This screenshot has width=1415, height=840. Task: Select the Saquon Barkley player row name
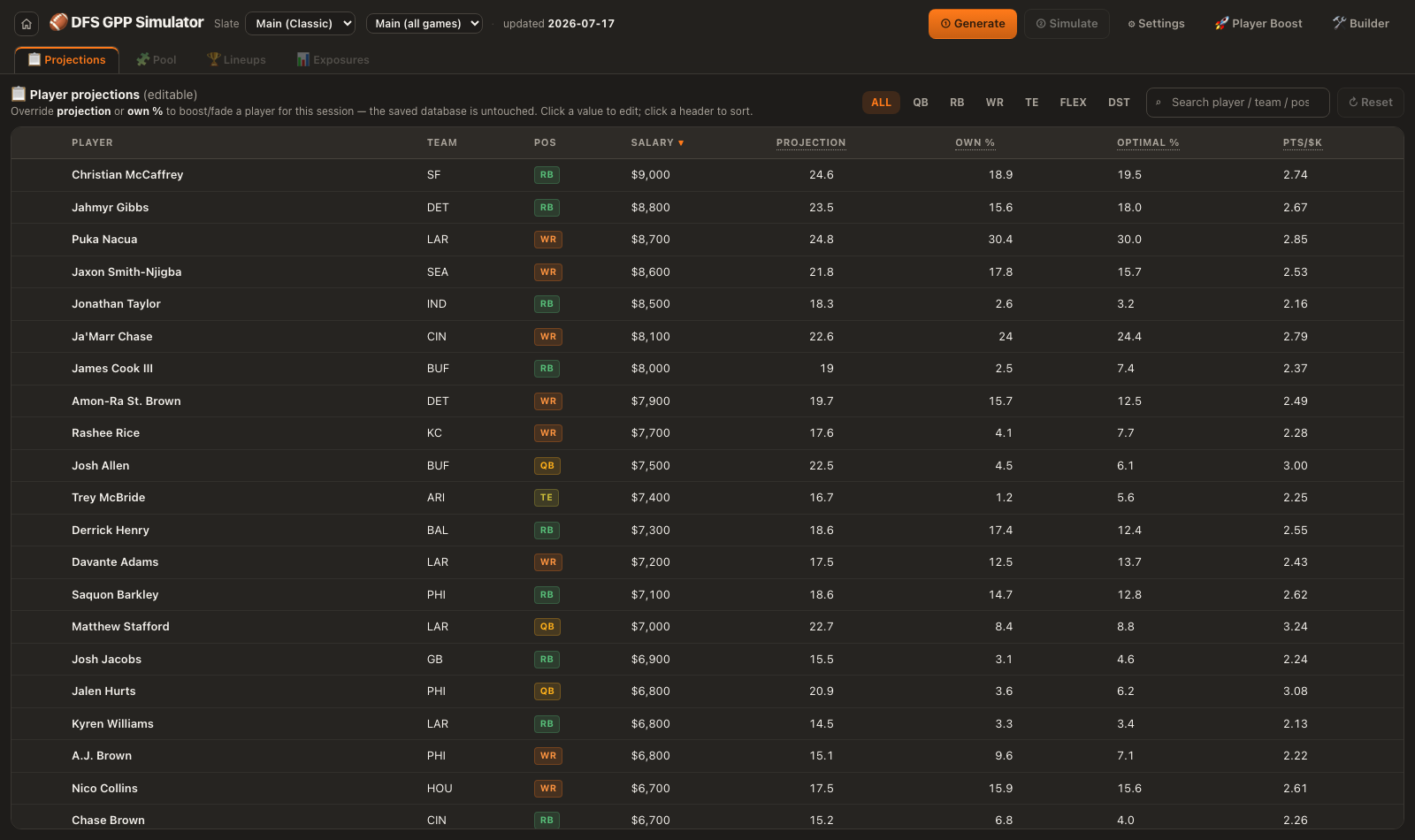coord(115,595)
